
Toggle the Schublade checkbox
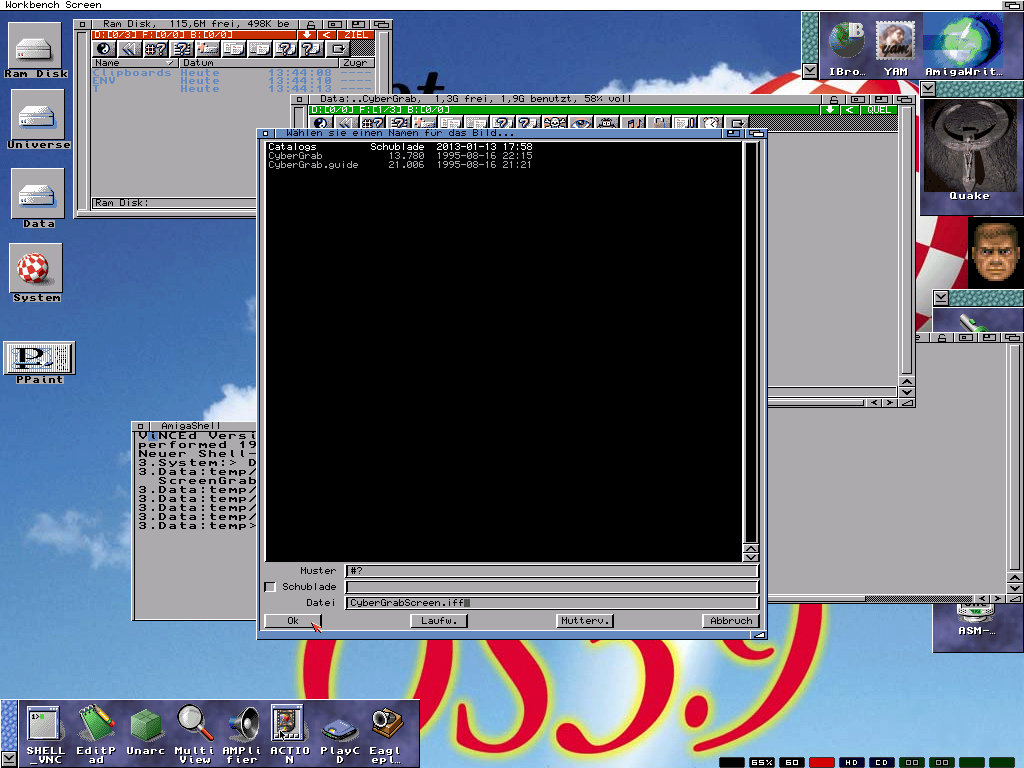coord(270,587)
